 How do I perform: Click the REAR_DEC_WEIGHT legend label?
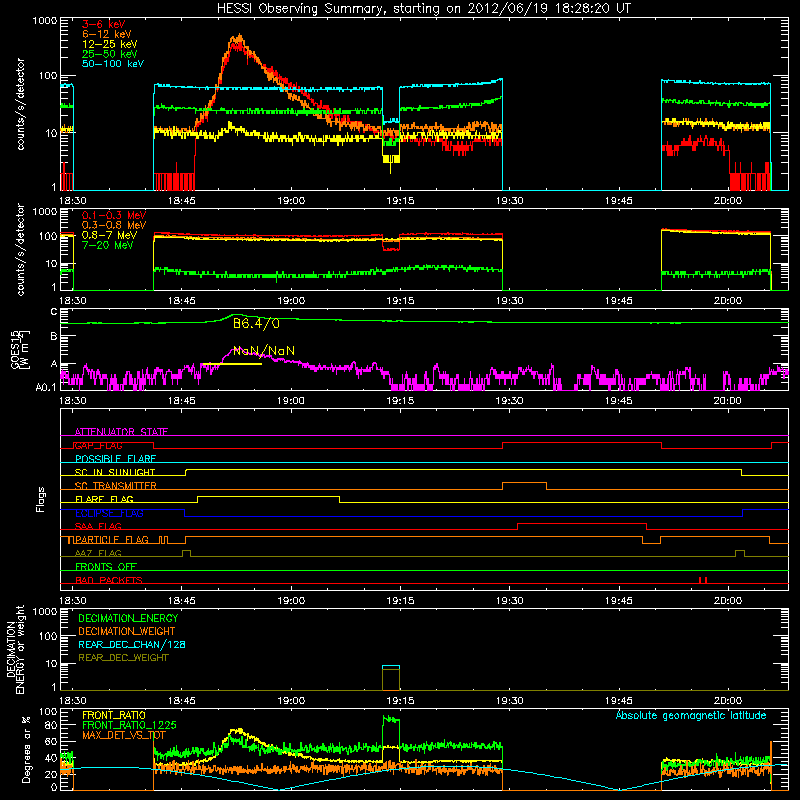123,658
